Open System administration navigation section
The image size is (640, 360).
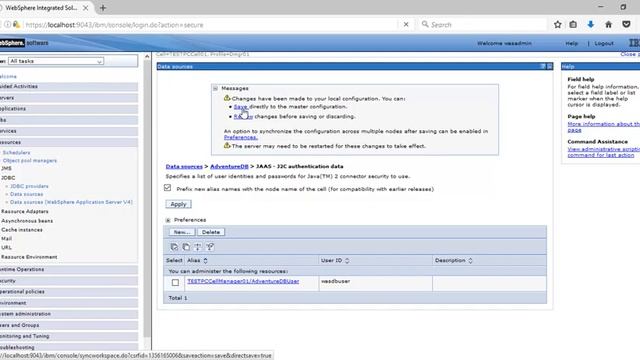click(x=69, y=314)
